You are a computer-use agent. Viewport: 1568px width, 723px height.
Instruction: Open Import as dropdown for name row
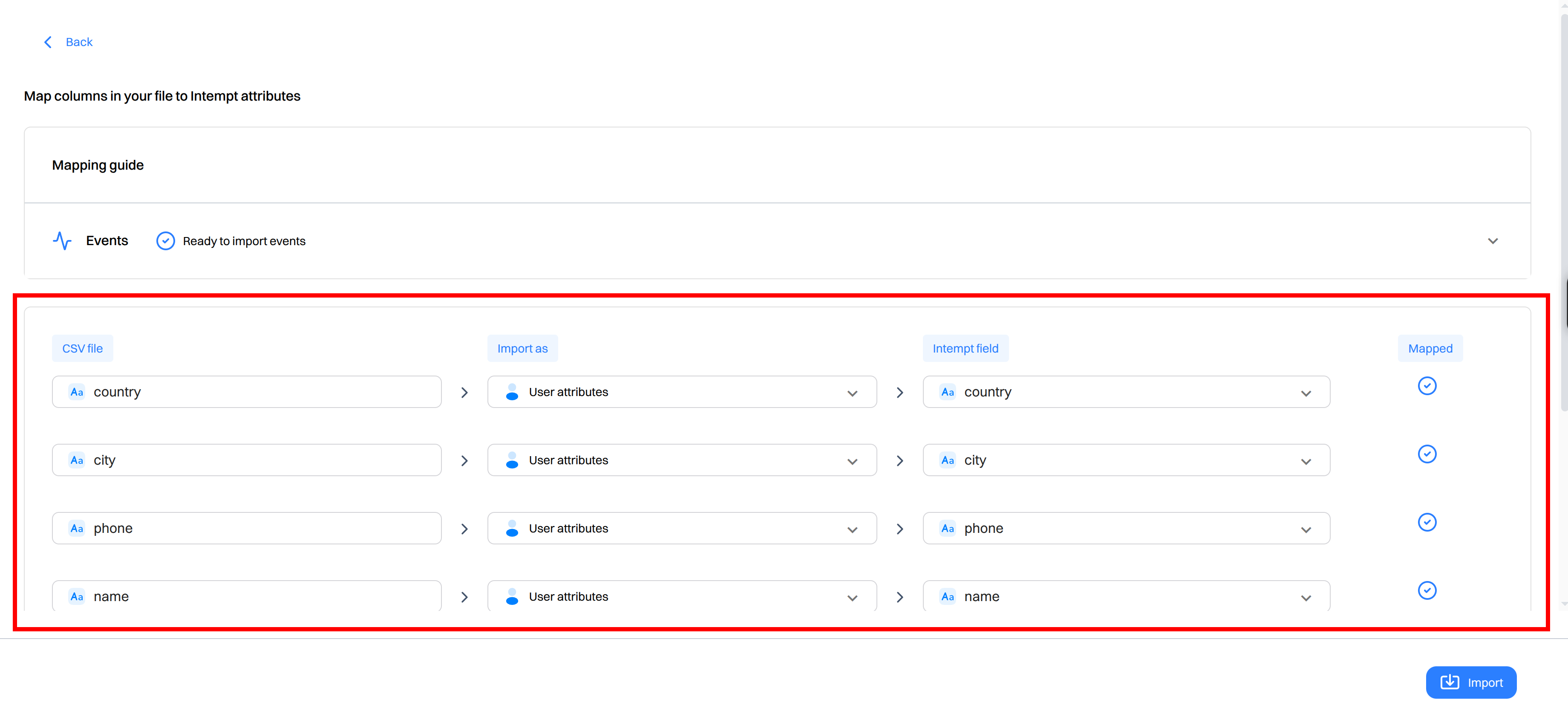click(x=682, y=596)
